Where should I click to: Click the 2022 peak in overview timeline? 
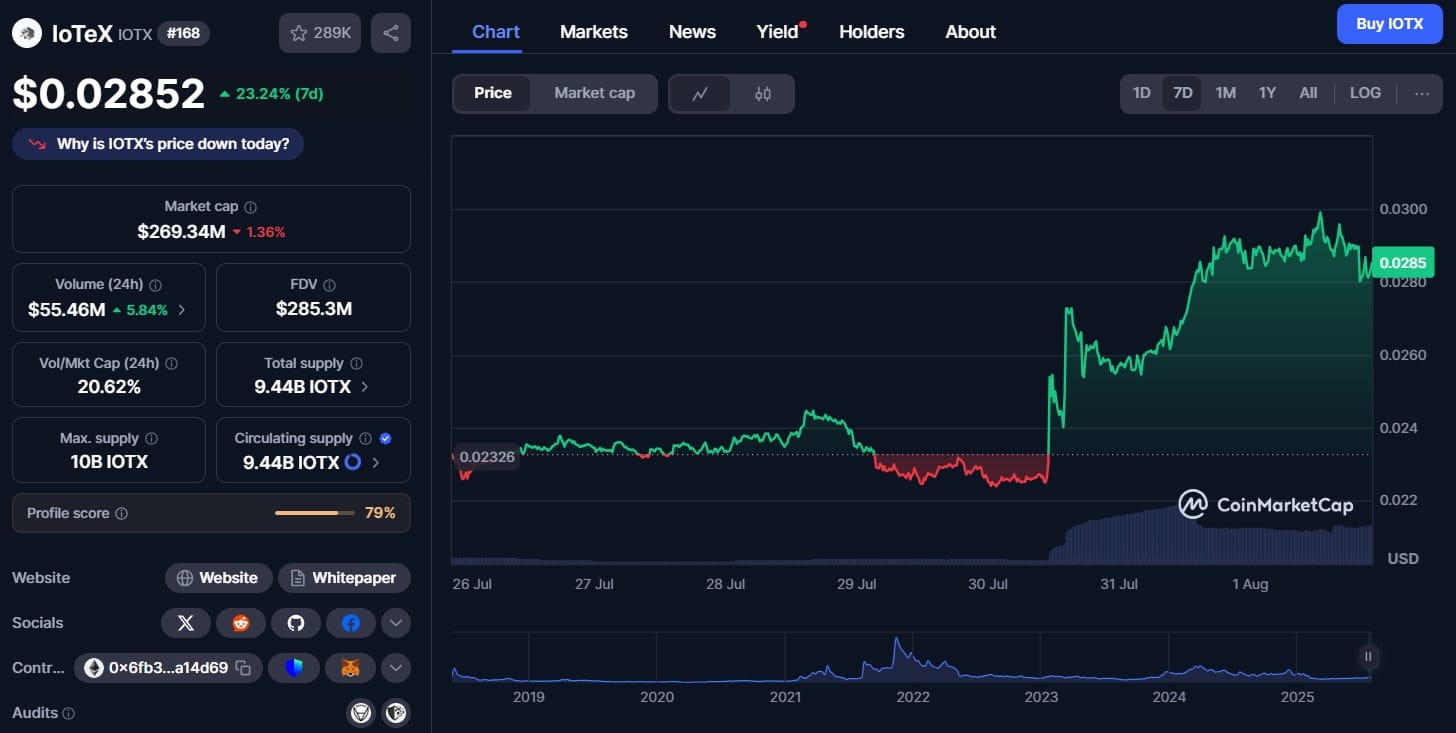897,642
